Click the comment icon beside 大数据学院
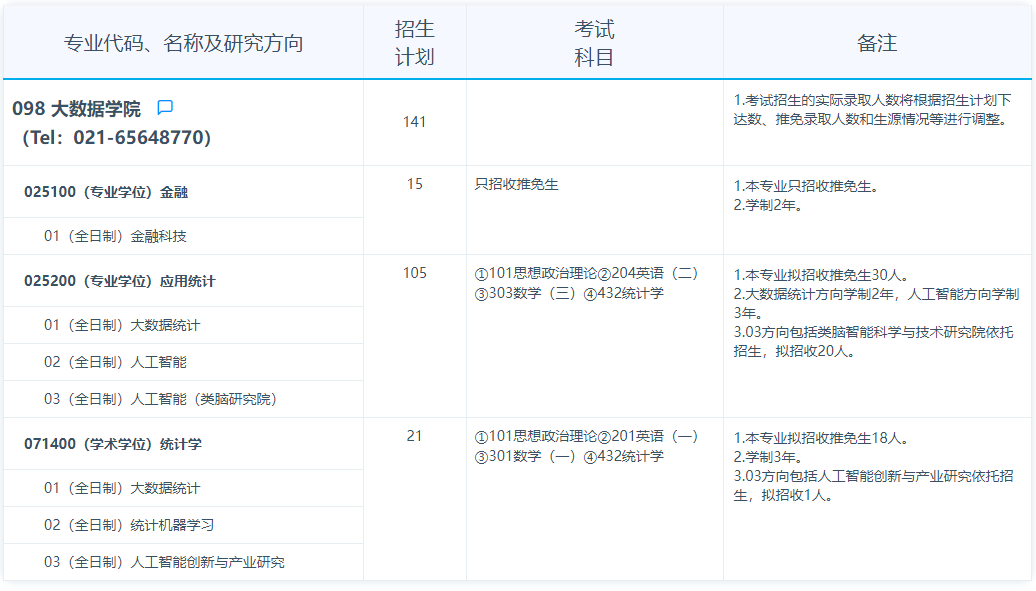The width and height of the screenshot is (1036, 591). (166, 107)
